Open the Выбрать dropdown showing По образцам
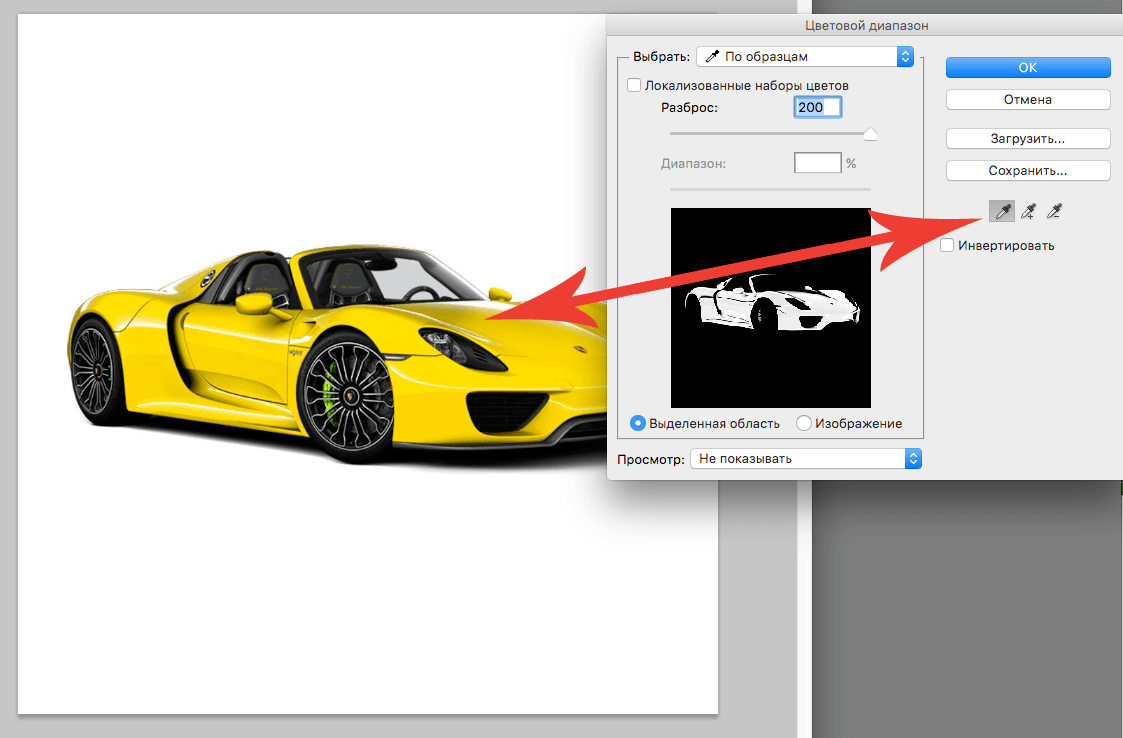The height and width of the screenshot is (738, 1123). click(805, 57)
